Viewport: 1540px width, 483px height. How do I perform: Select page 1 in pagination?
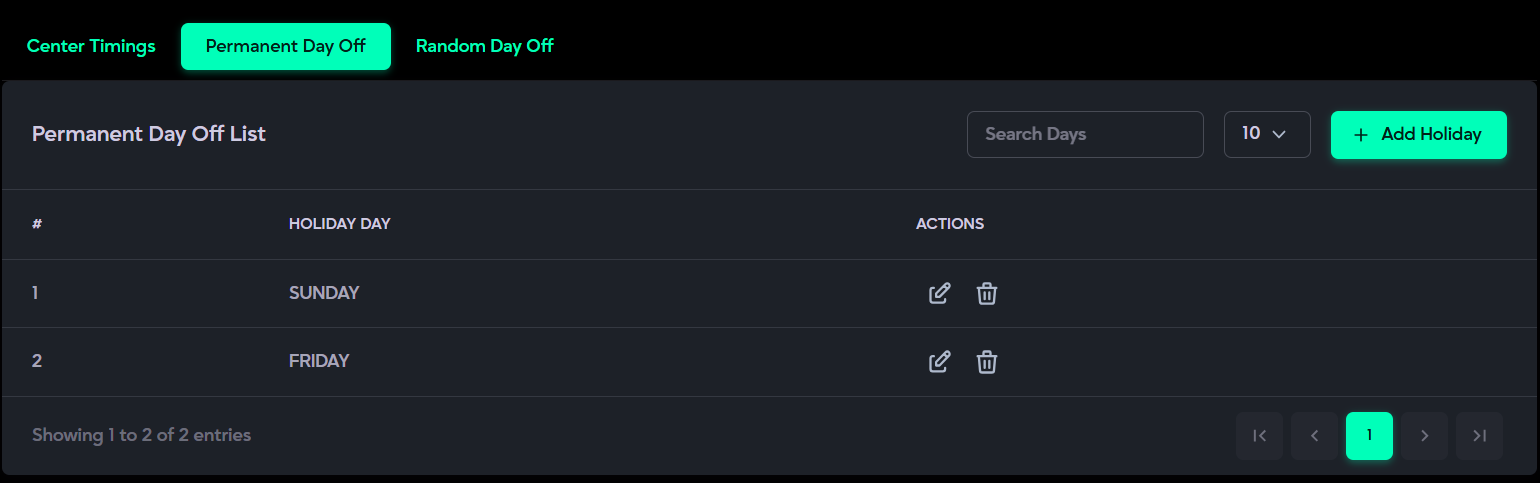click(1369, 436)
